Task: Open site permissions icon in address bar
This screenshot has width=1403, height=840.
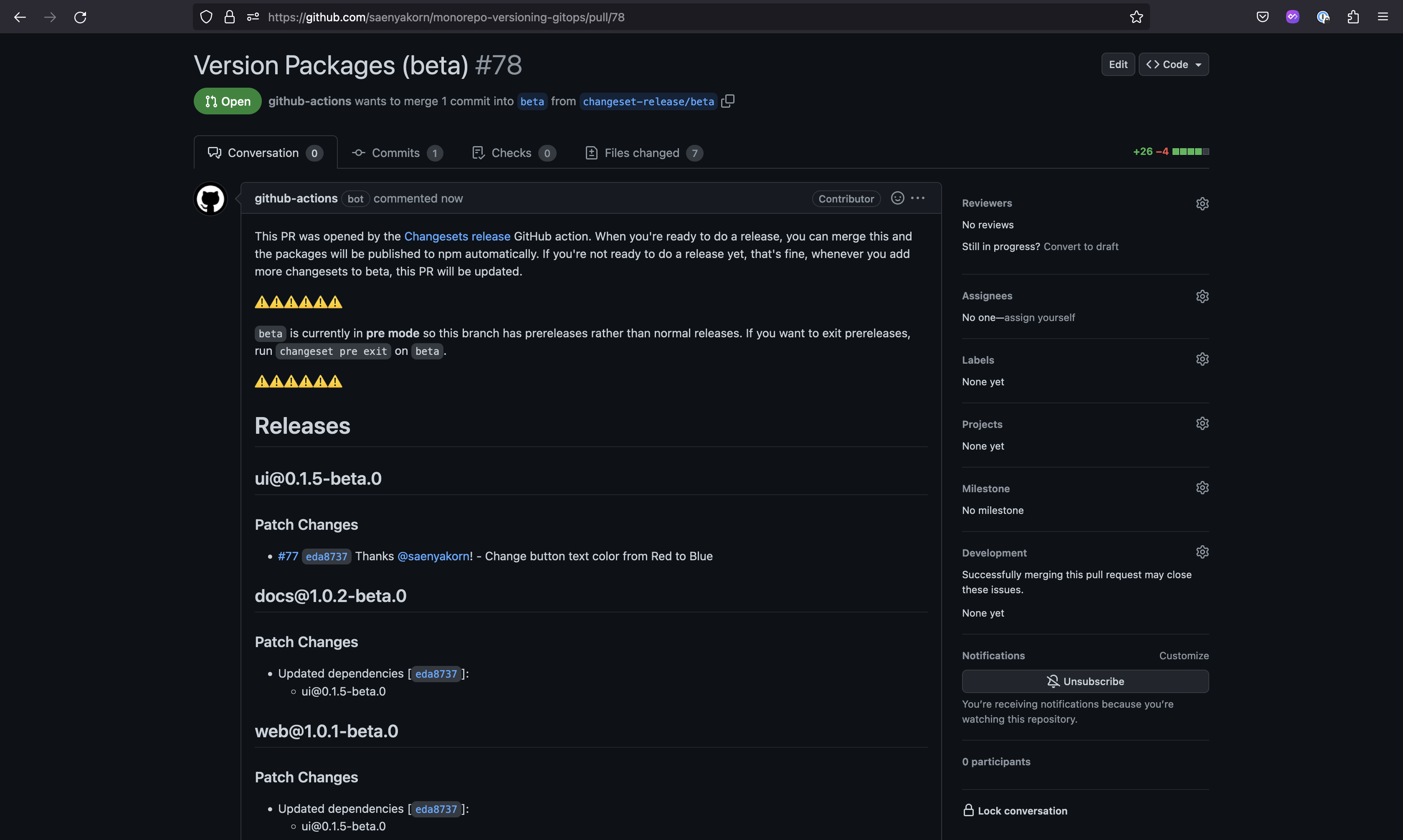Action: [253, 17]
